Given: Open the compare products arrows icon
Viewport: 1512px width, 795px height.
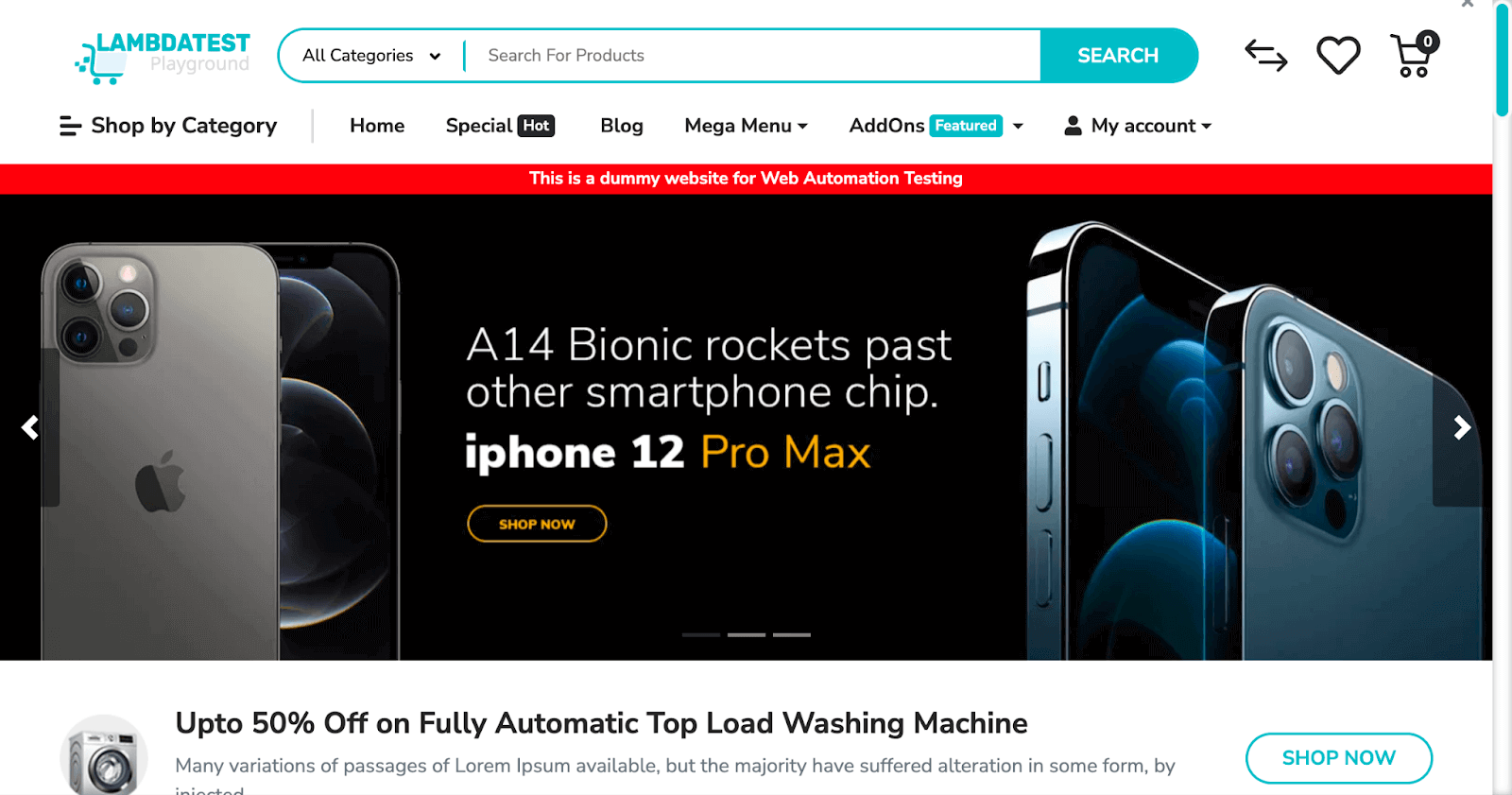Looking at the screenshot, I should pos(1265,56).
